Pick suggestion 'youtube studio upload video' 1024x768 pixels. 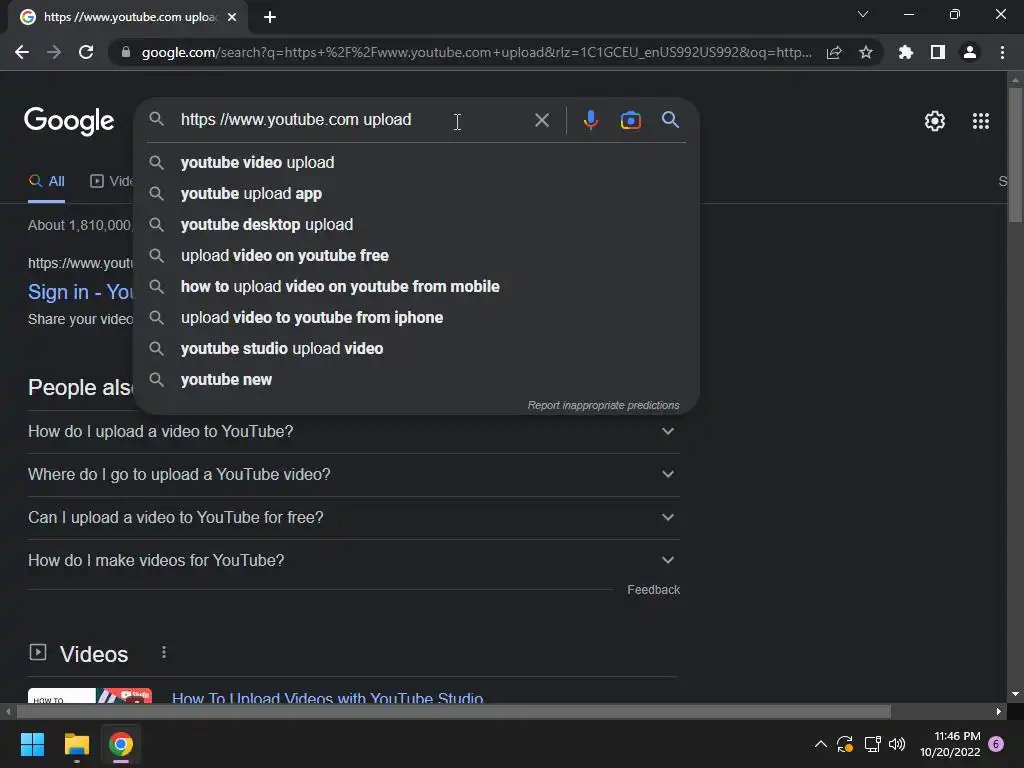pyautogui.click(x=416, y=349)
